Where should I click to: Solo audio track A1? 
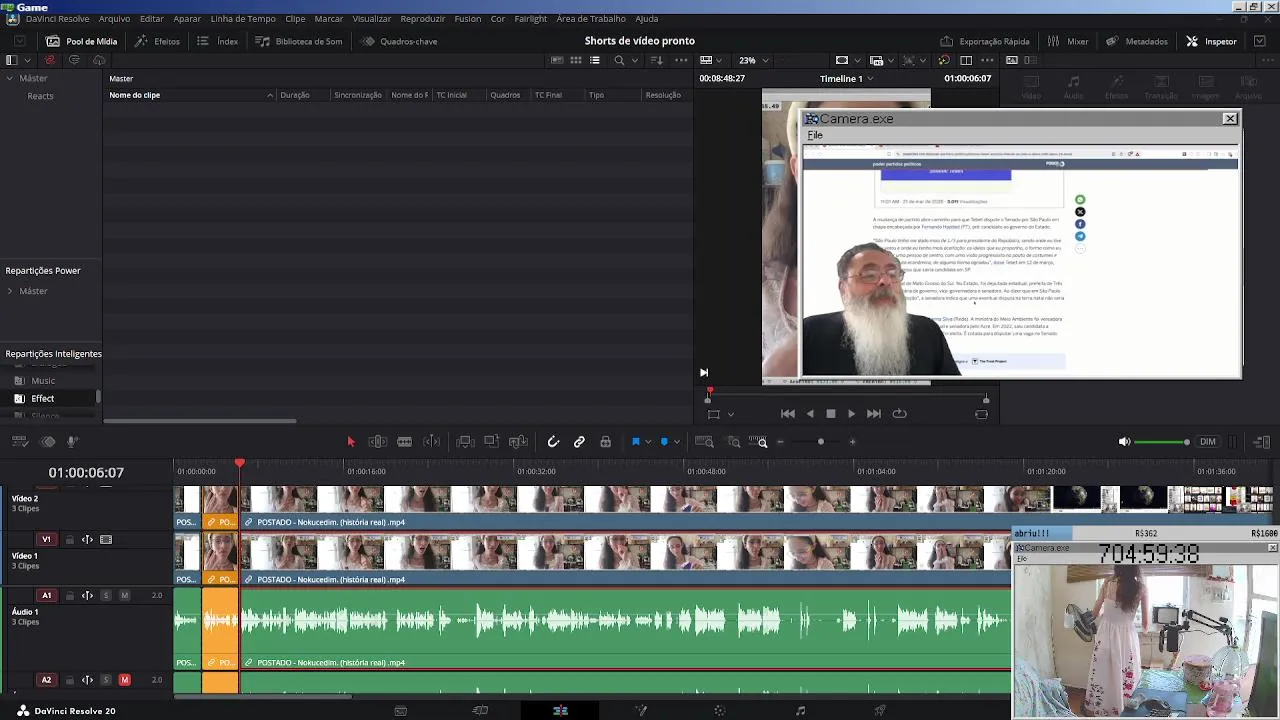[106, 596]
